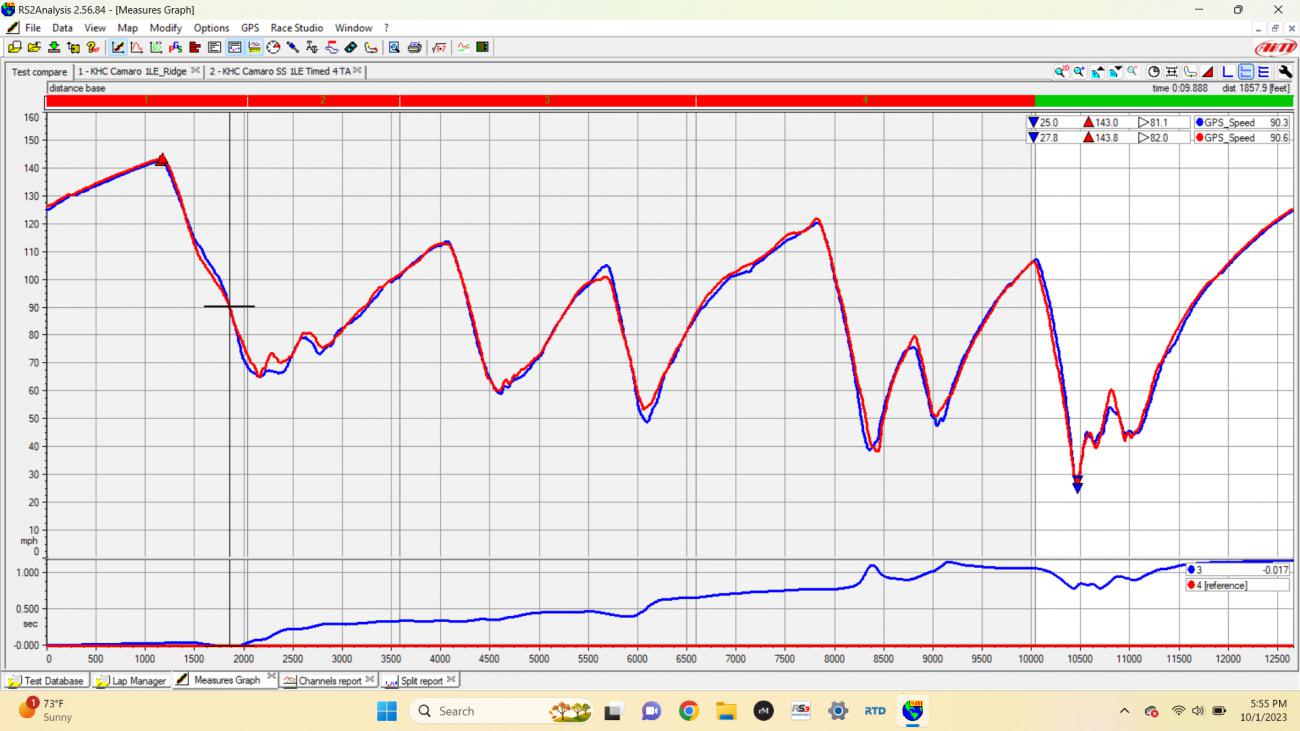The image size is (1300, 731).
Task: Click the blue minimum speed triangle marker
Action: (x=1077, y=487)
